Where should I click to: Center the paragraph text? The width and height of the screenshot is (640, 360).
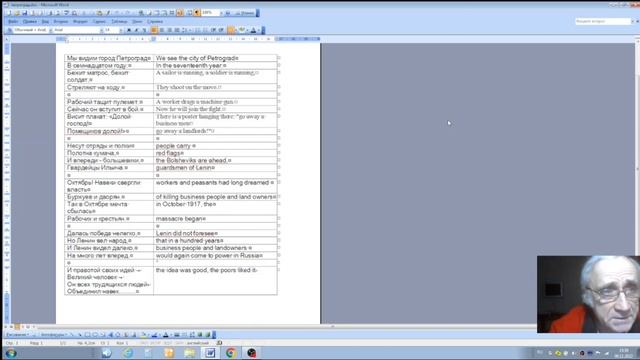pos(162,30)
